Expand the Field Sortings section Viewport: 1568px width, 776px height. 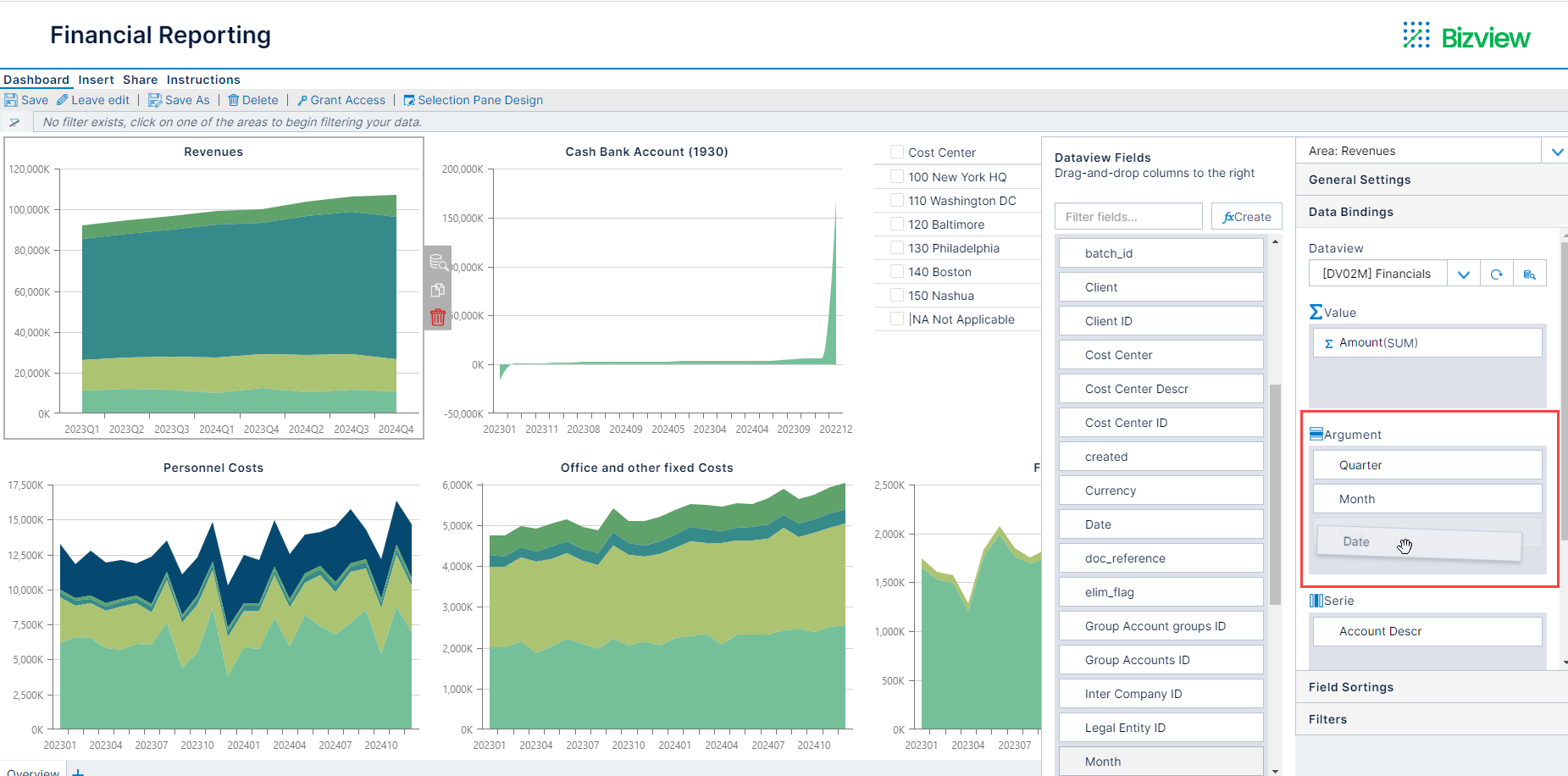pyautogui.click(x=1350, y=687)
